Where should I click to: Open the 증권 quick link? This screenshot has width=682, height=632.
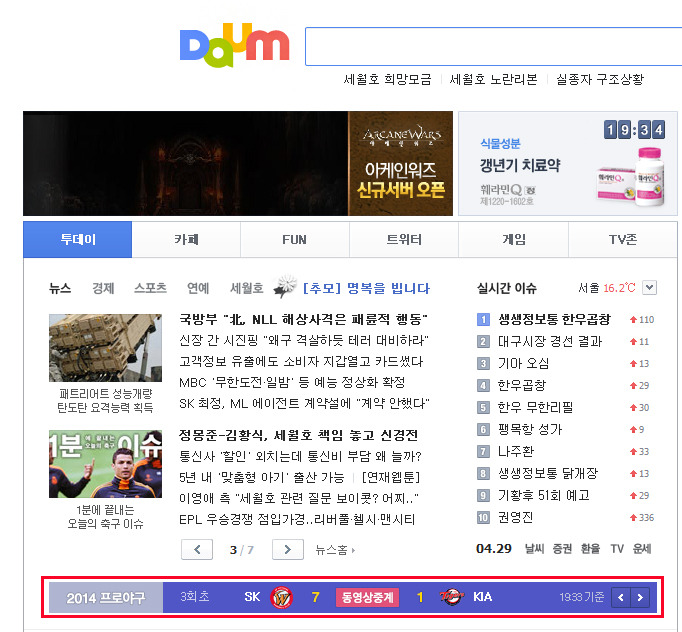(562, 549)
